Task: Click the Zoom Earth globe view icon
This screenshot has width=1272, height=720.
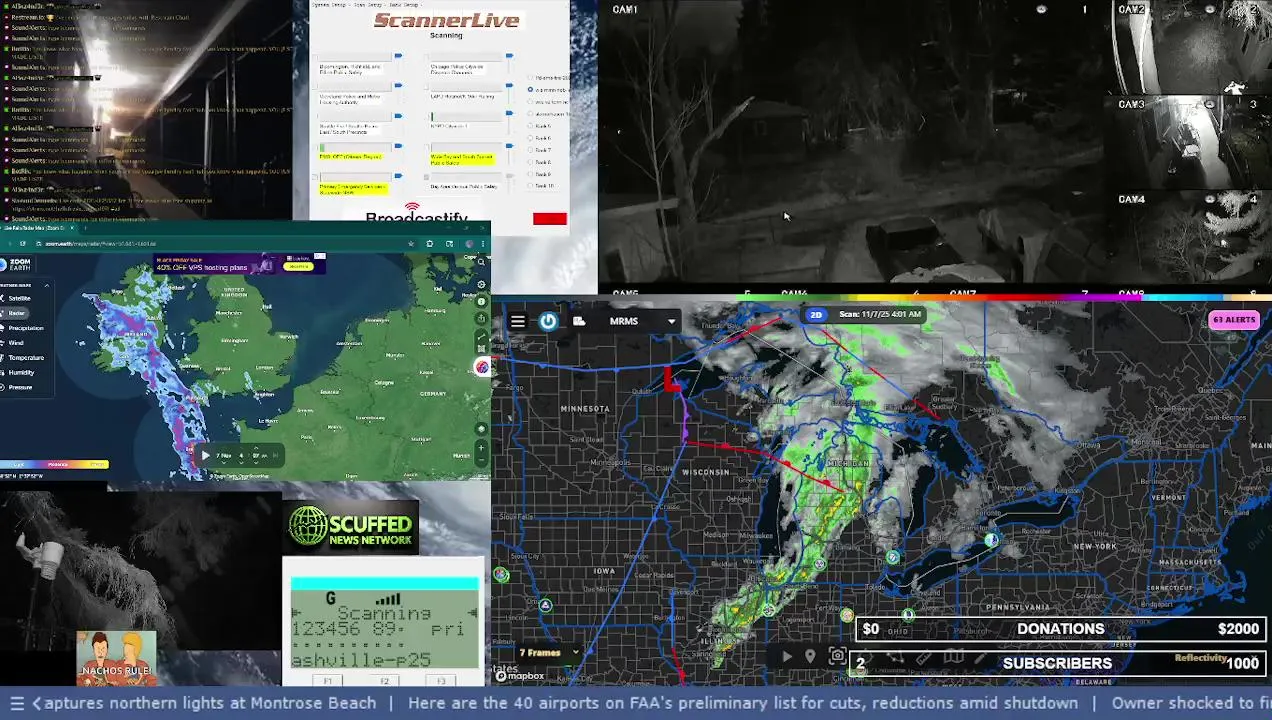Action: 481,428
